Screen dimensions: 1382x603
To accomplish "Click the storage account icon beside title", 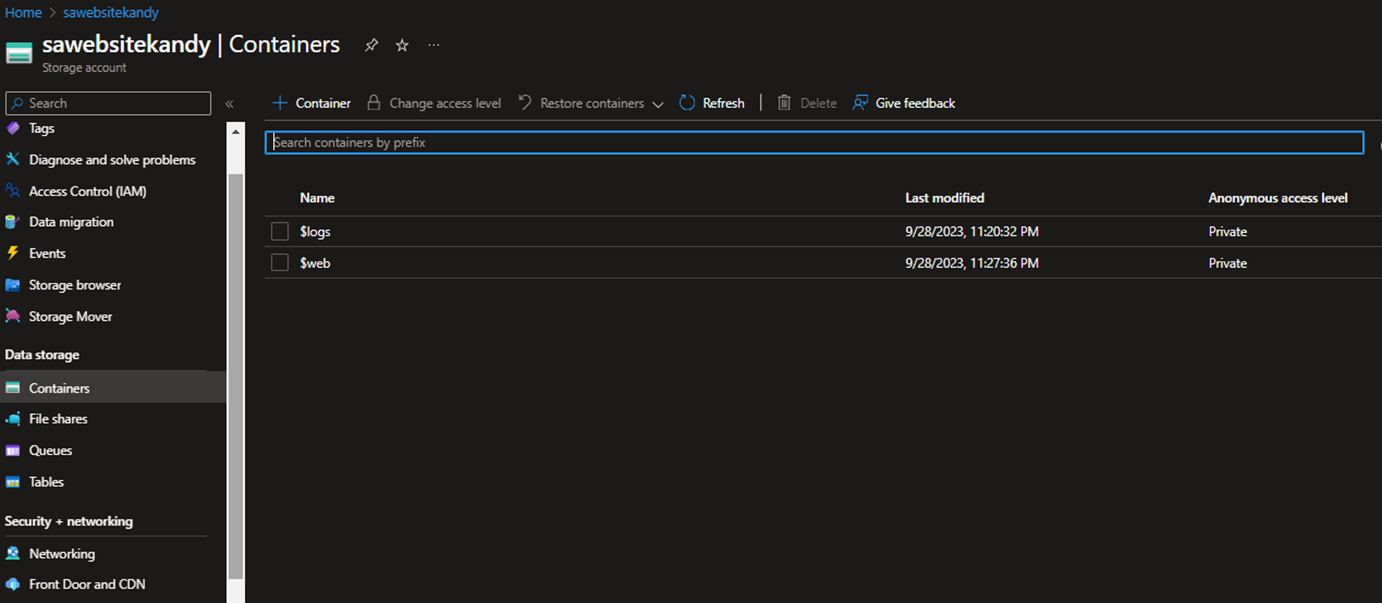I will 19,53.
